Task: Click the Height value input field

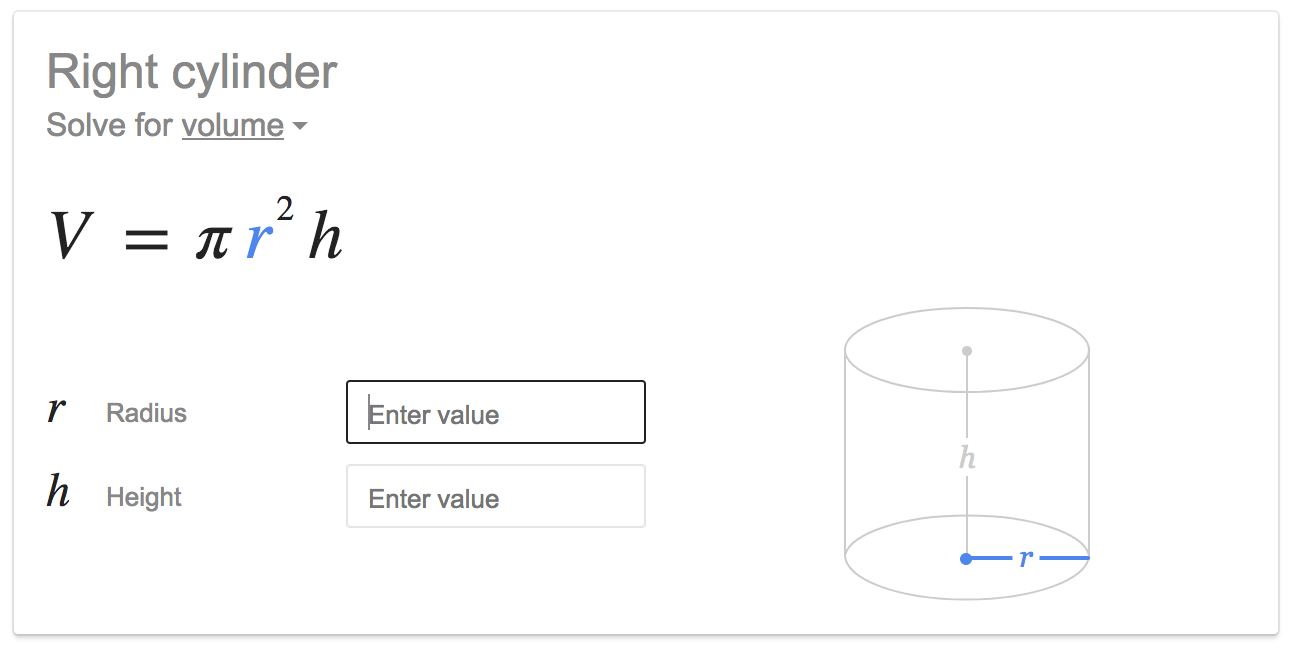Action: (495, 496)
